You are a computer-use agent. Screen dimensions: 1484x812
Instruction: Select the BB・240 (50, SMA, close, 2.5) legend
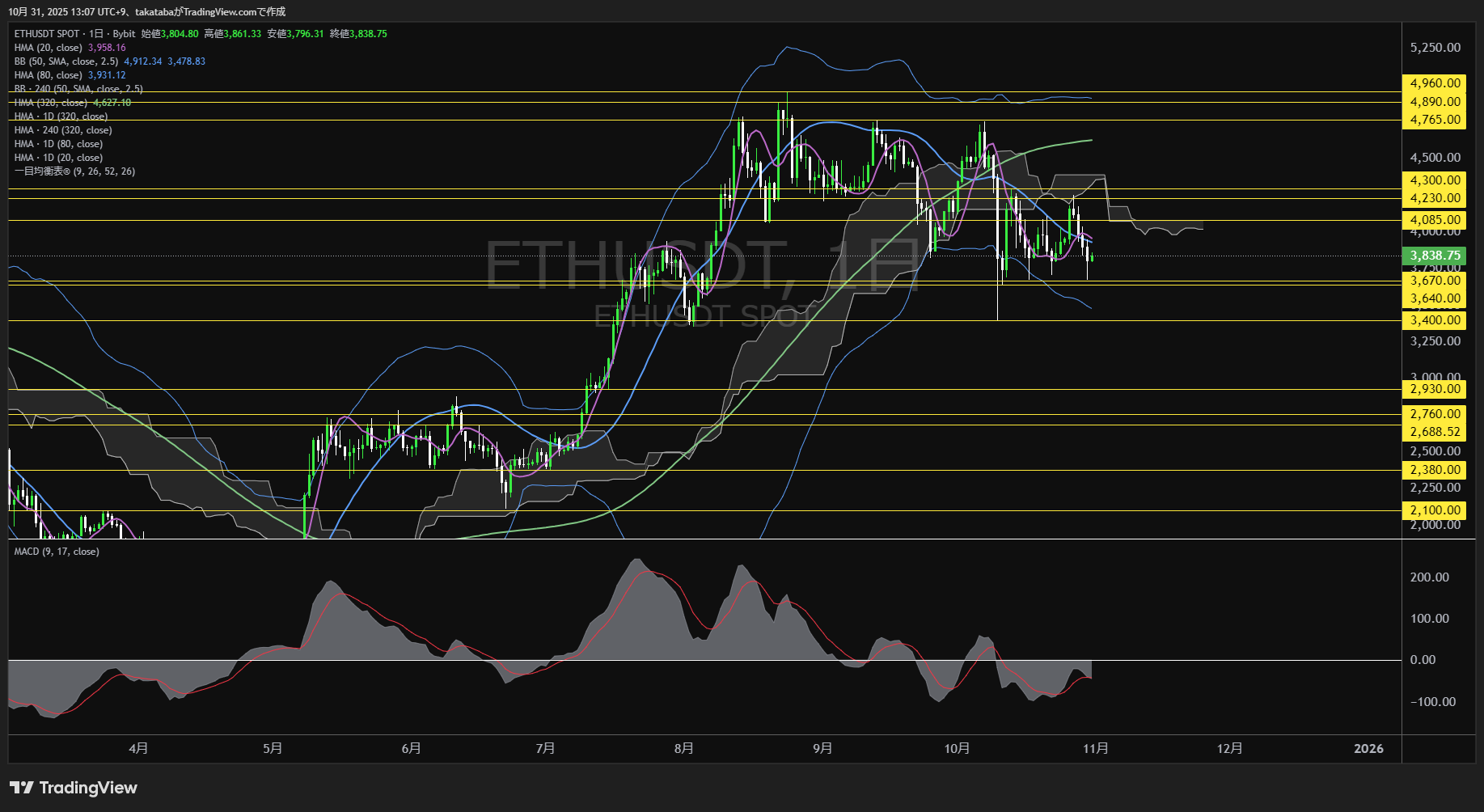(x=78, y=89)
